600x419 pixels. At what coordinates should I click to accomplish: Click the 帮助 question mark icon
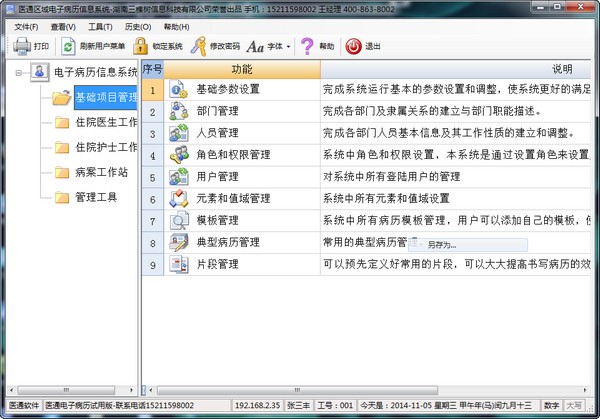[307, 46]
